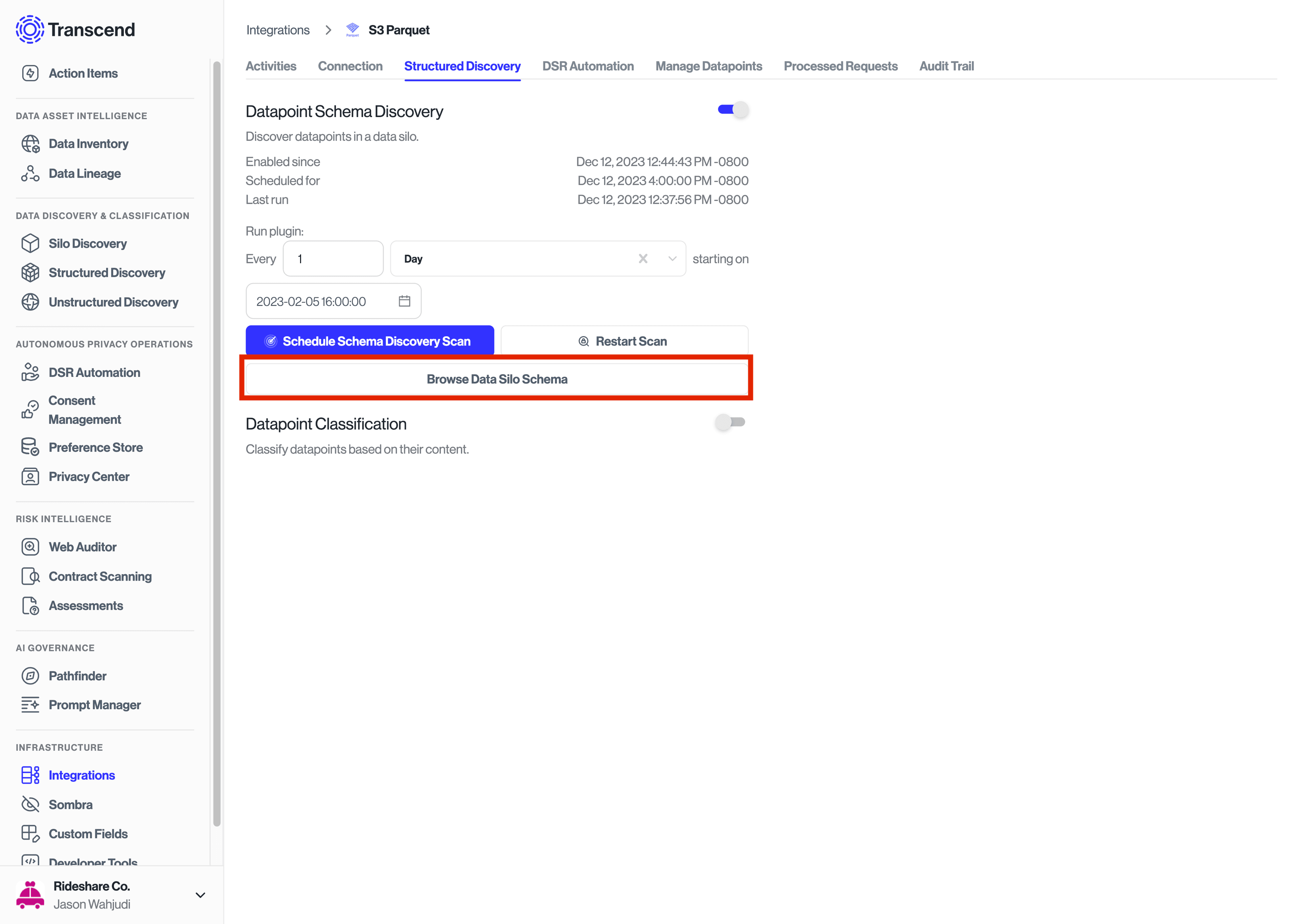This screenshot has width=1299, height=924.
Task: Switch to the DSR Automation tab
Action: pos(588,66)
